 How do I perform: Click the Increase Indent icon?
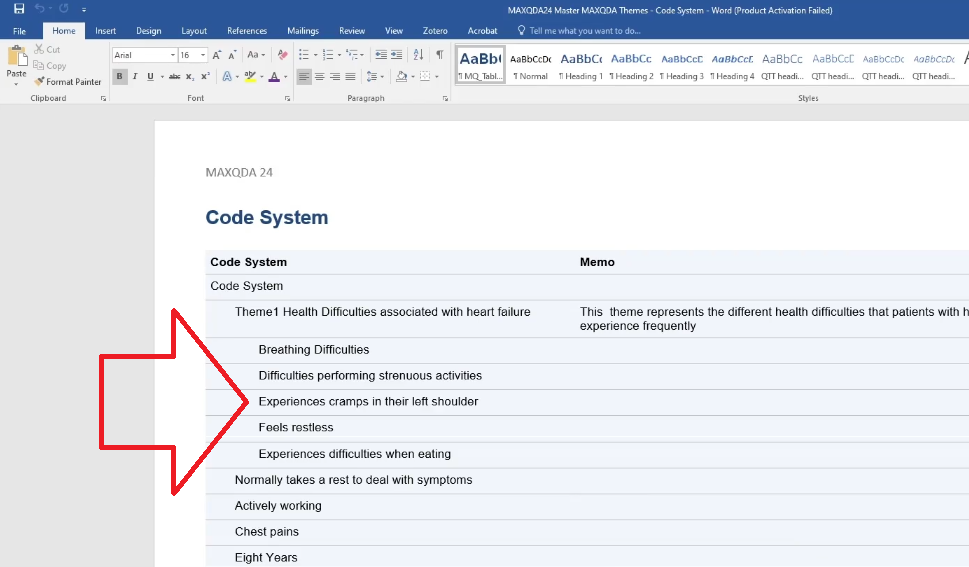pos(396,55)
